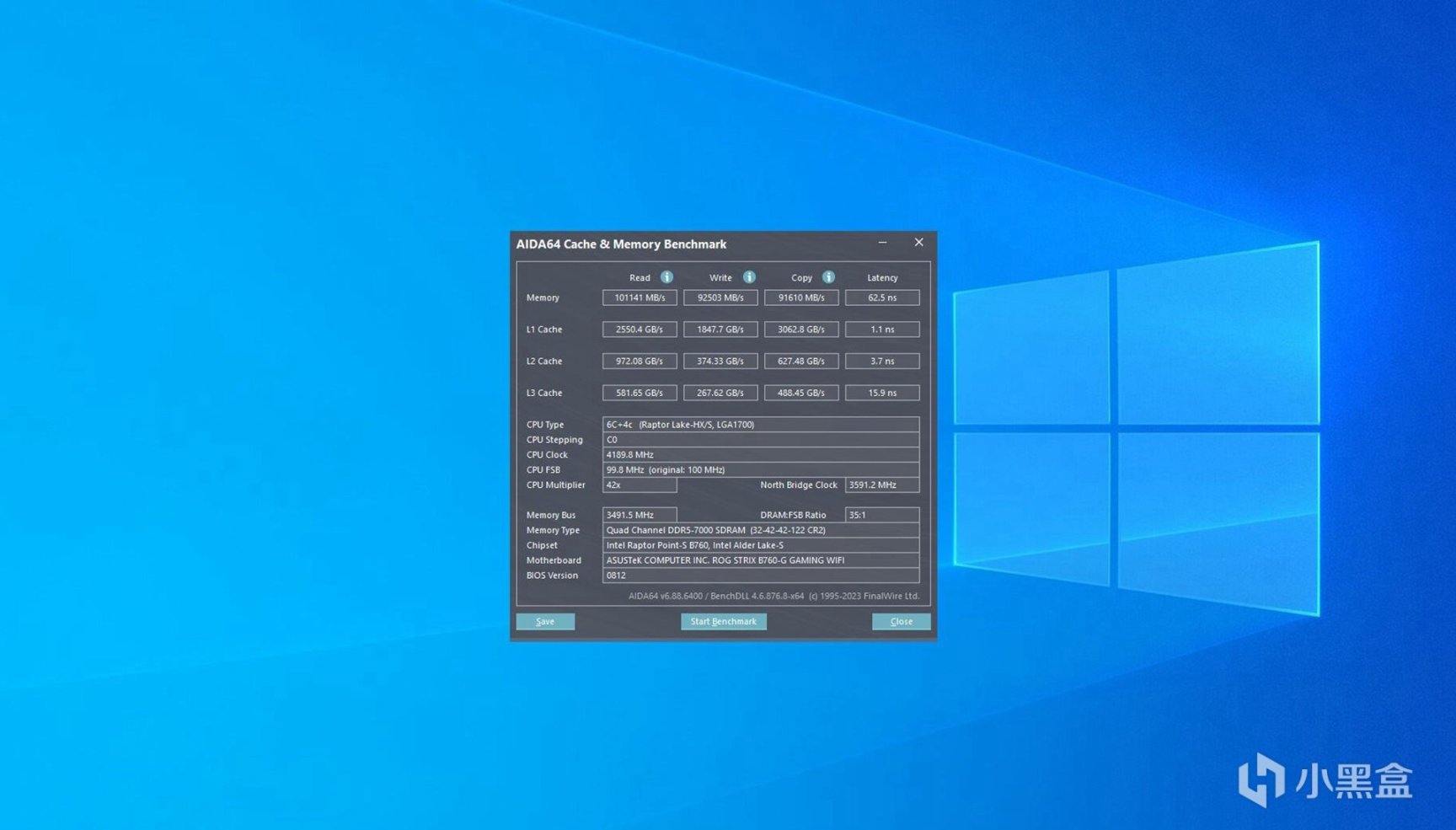Select the L1 Cache latency 1.1 ns
The width and height of the screenshot is (1456, 830).
pyautogui.click(x=882, y=329)
